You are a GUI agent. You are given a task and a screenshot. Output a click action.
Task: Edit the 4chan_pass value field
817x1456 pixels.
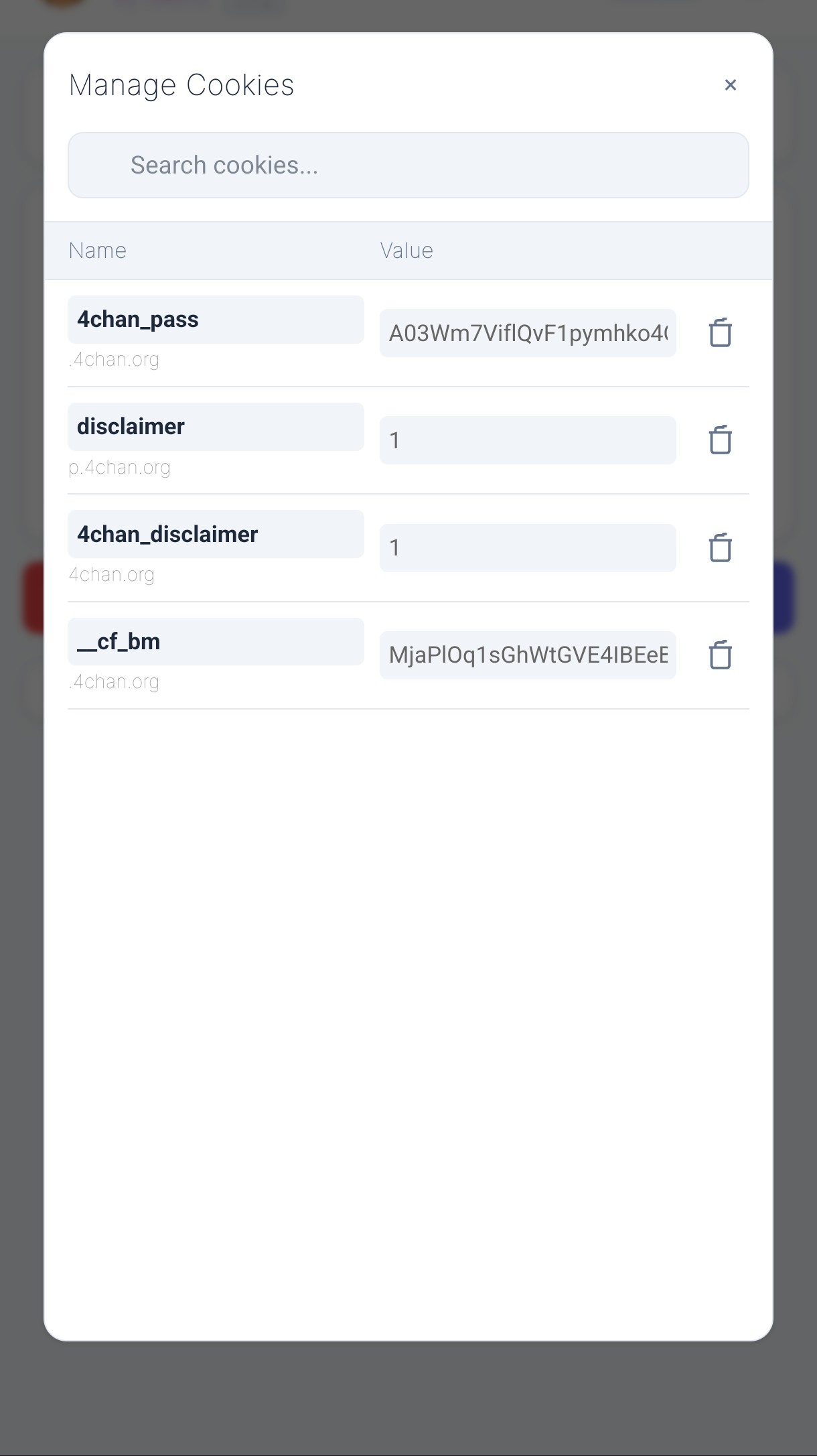[528, 333]
